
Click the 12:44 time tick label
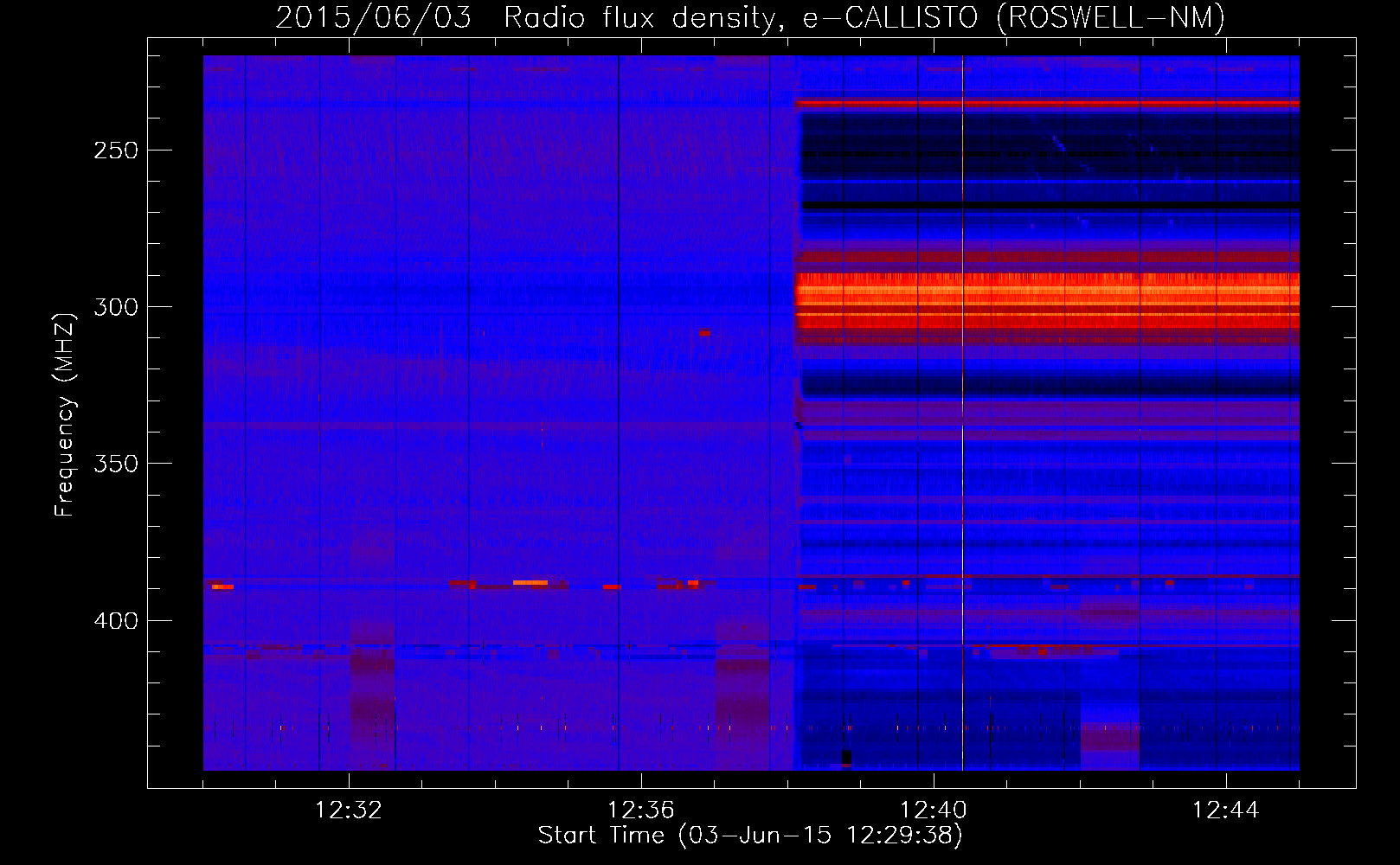pos(1226,811)
